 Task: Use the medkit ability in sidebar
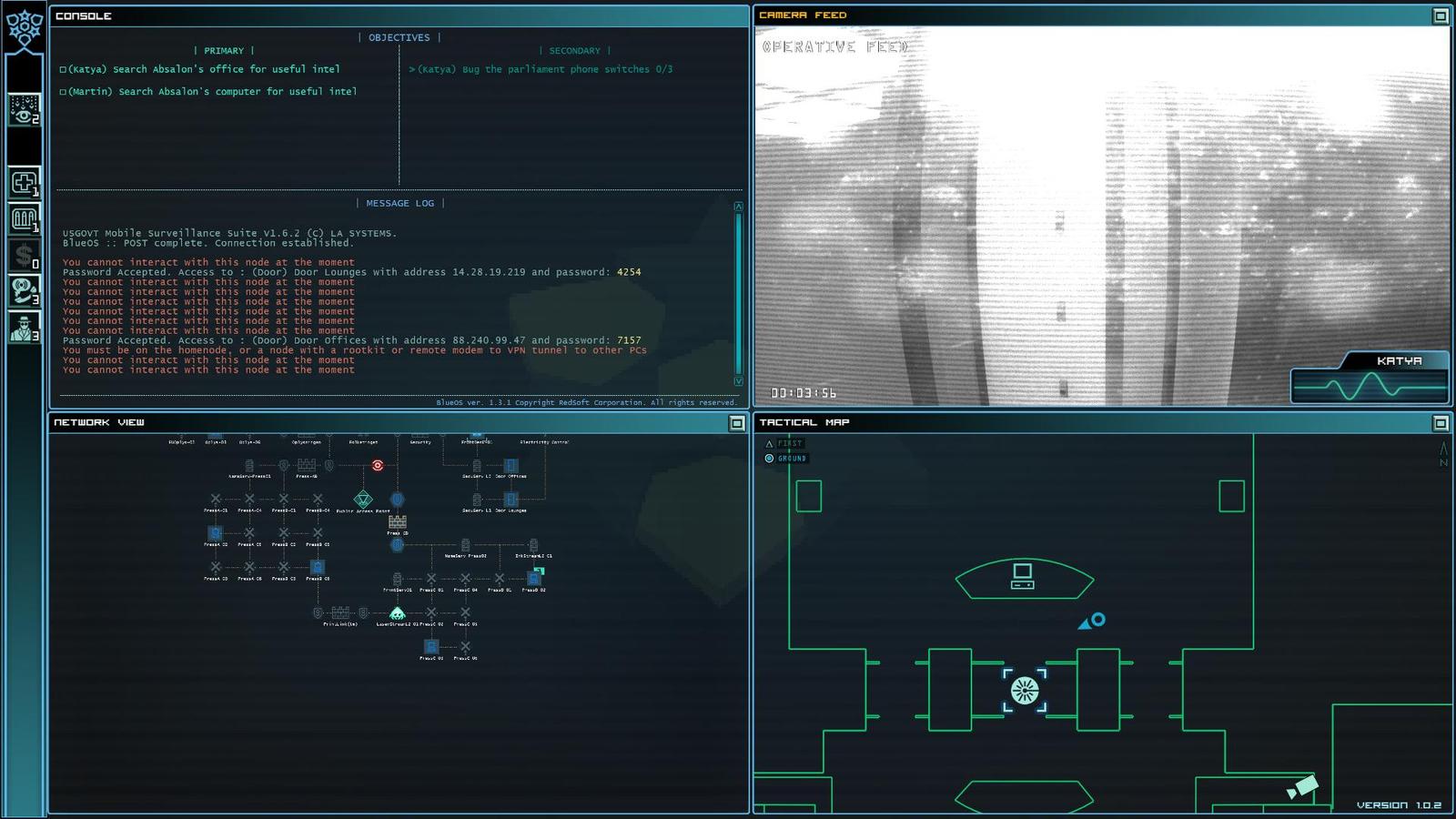(24, 182)
